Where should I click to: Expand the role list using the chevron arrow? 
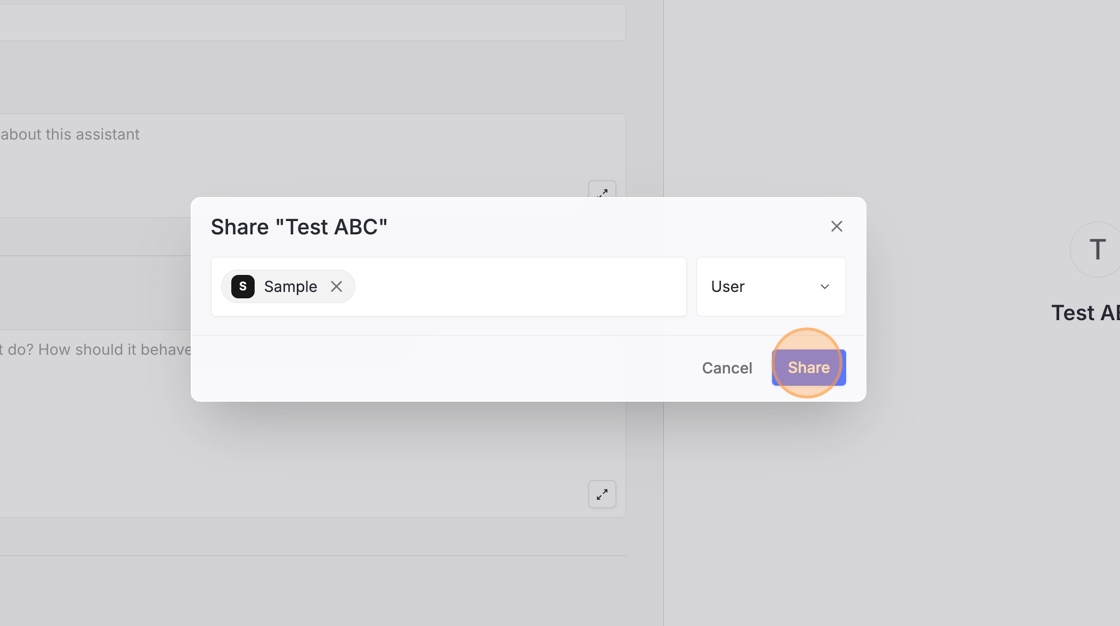pyautogui.click(x=825, y=287)
